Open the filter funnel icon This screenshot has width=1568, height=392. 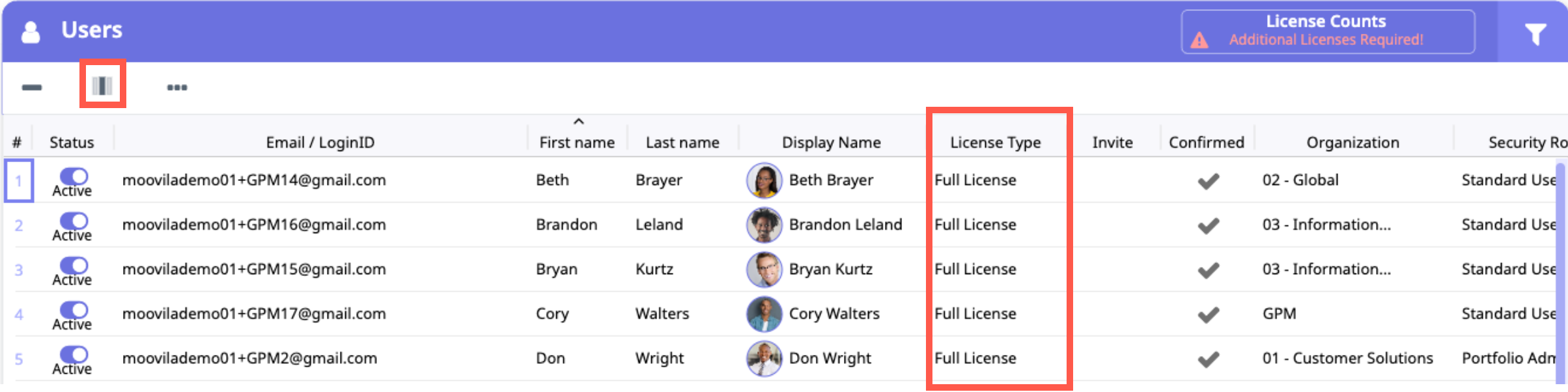click(1535, 33)
